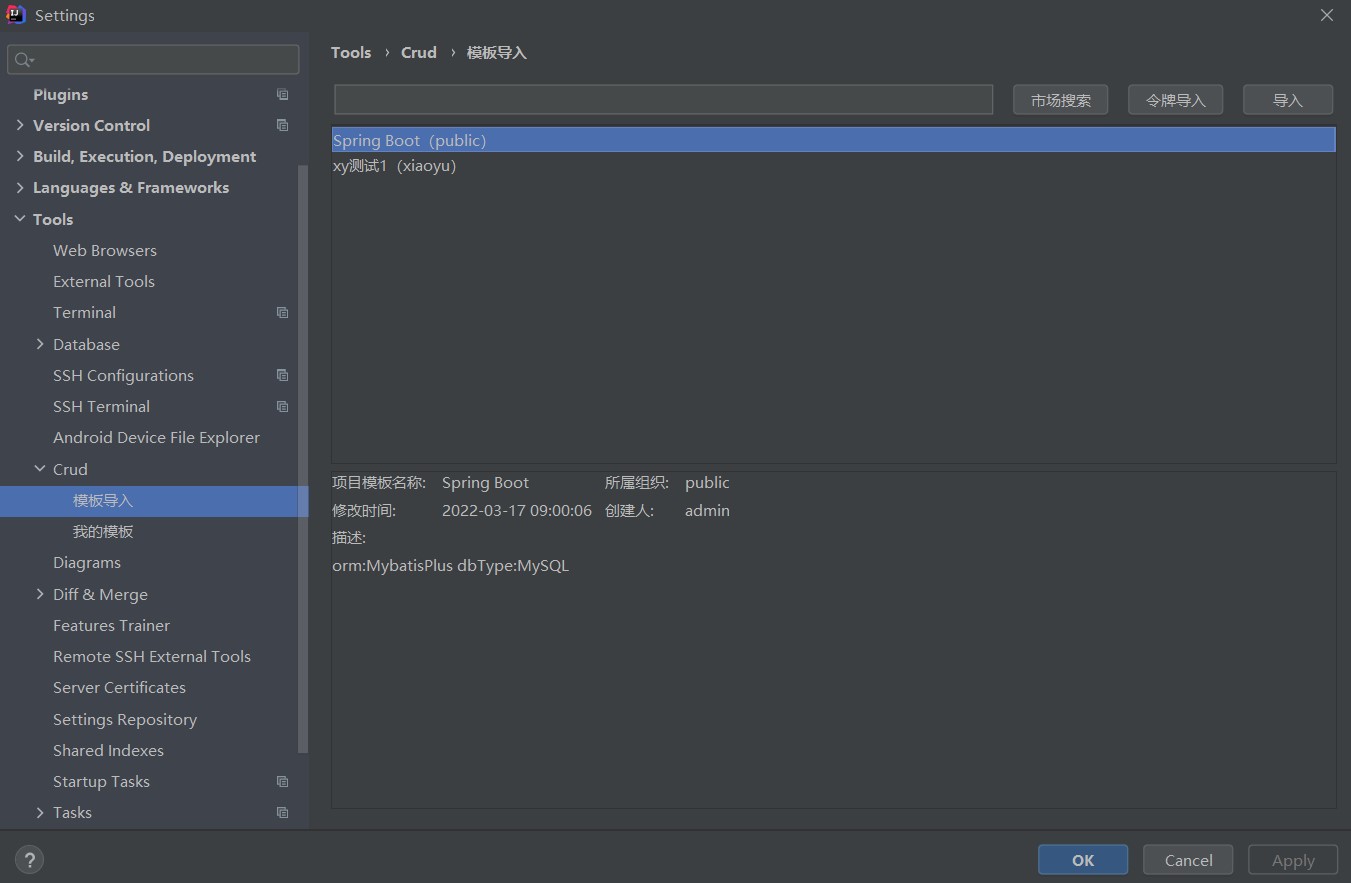Click project-level icon beside Plugins
This screenshot has width=1351, height=883.
283,94
